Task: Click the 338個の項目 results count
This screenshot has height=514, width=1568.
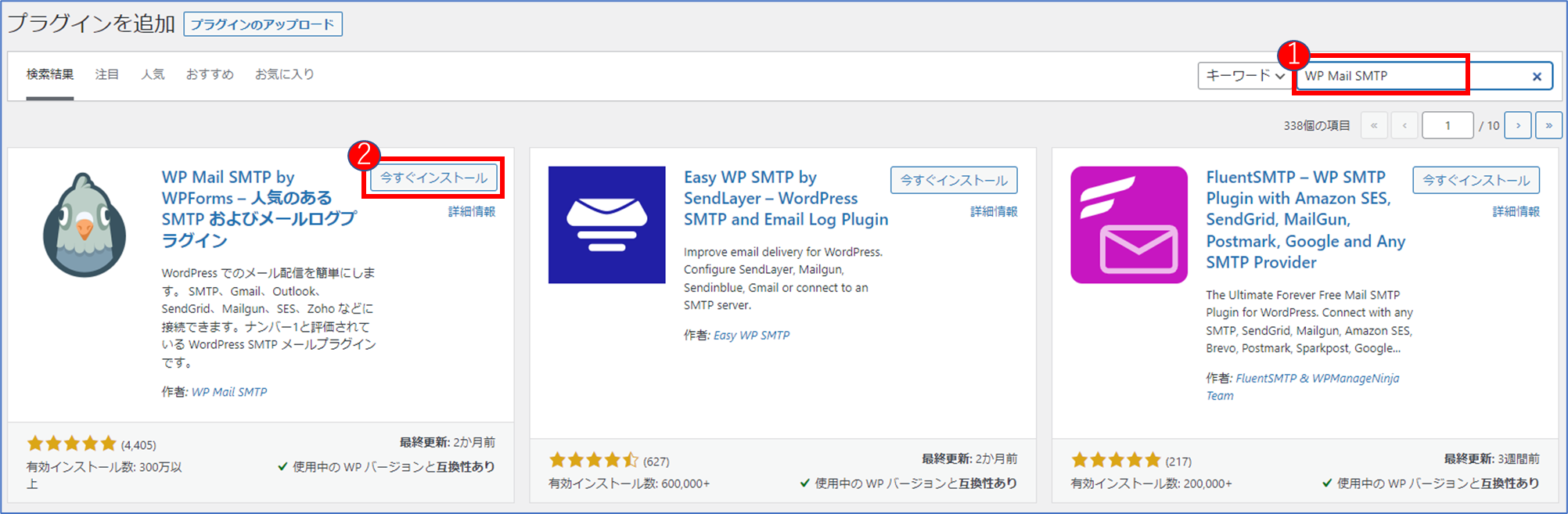Action: point(1317,125)
